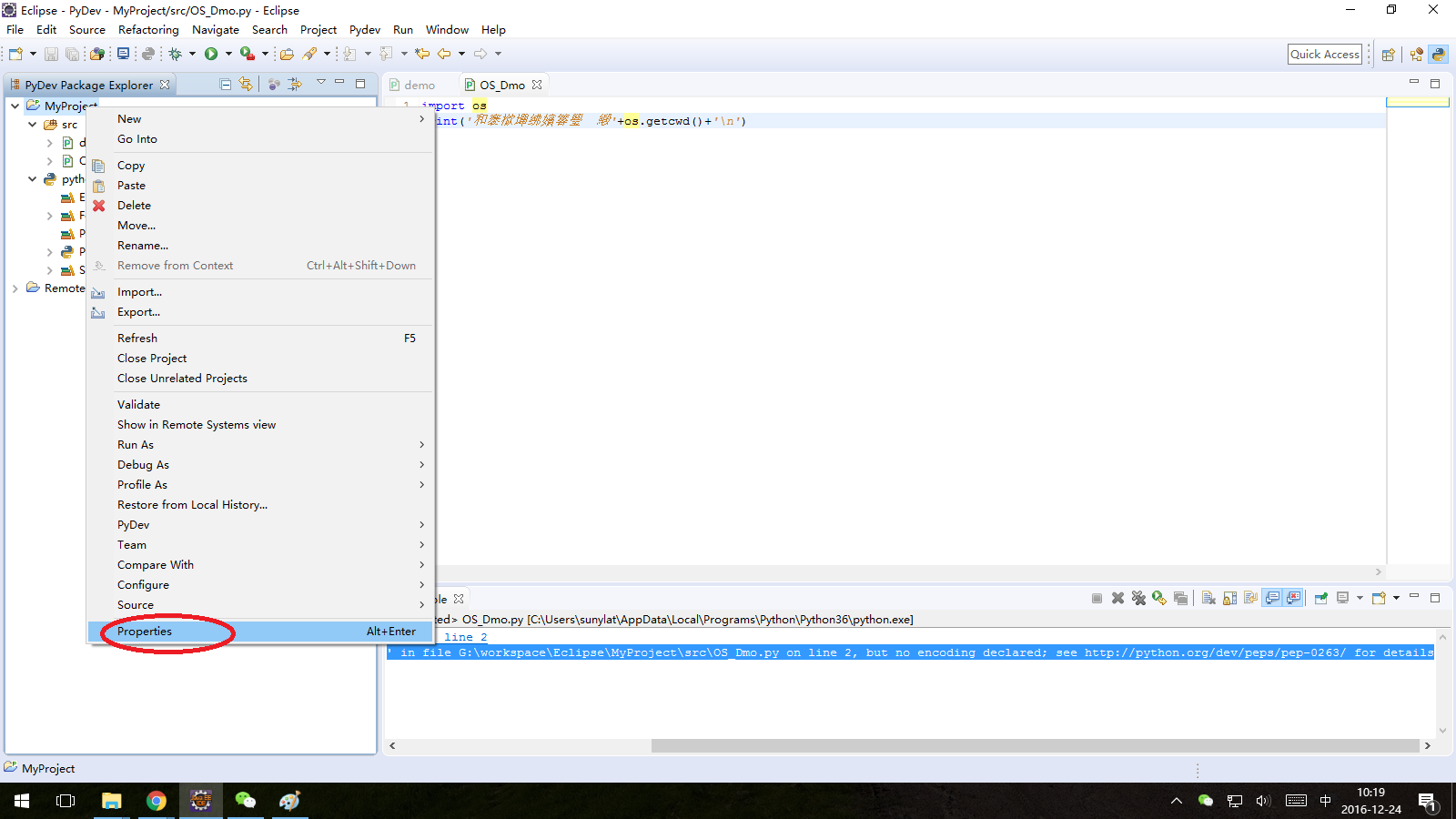Open Display Selected Console dropdown arrow
Screen dimensions: 1456x819
[x=1360, y=598]
